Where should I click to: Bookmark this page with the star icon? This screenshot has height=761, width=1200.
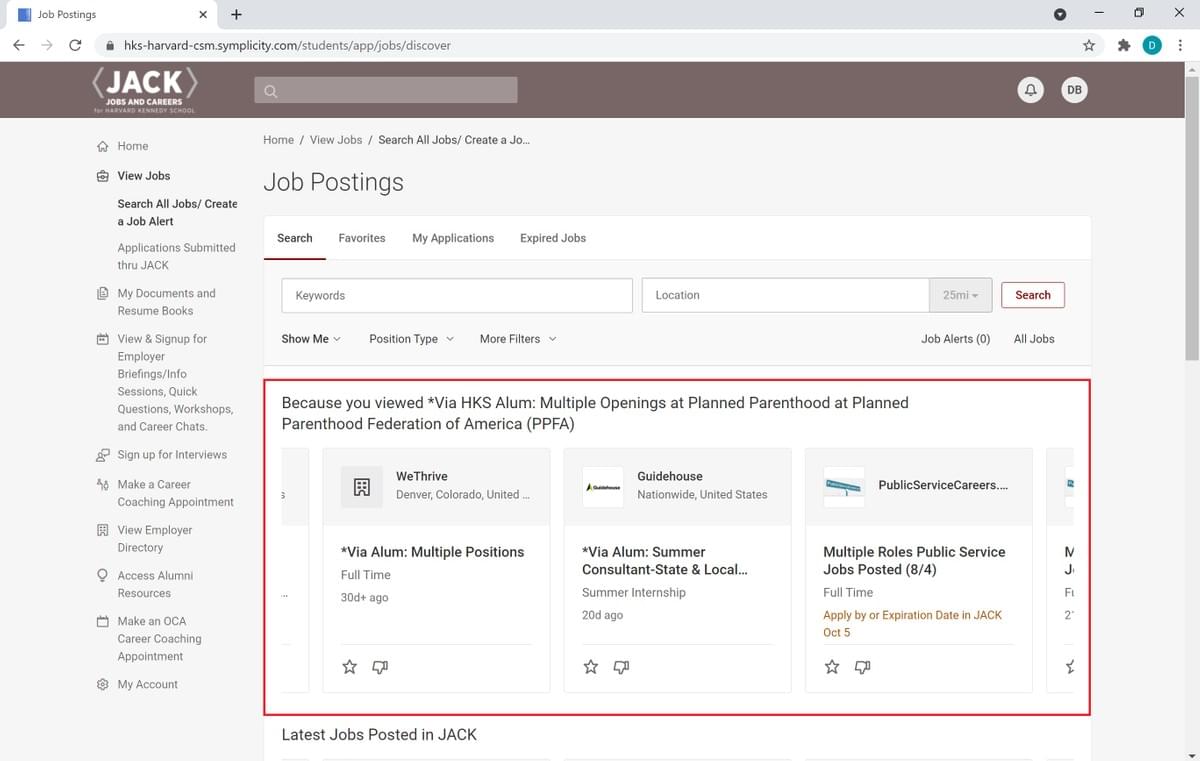[1089, 45]
